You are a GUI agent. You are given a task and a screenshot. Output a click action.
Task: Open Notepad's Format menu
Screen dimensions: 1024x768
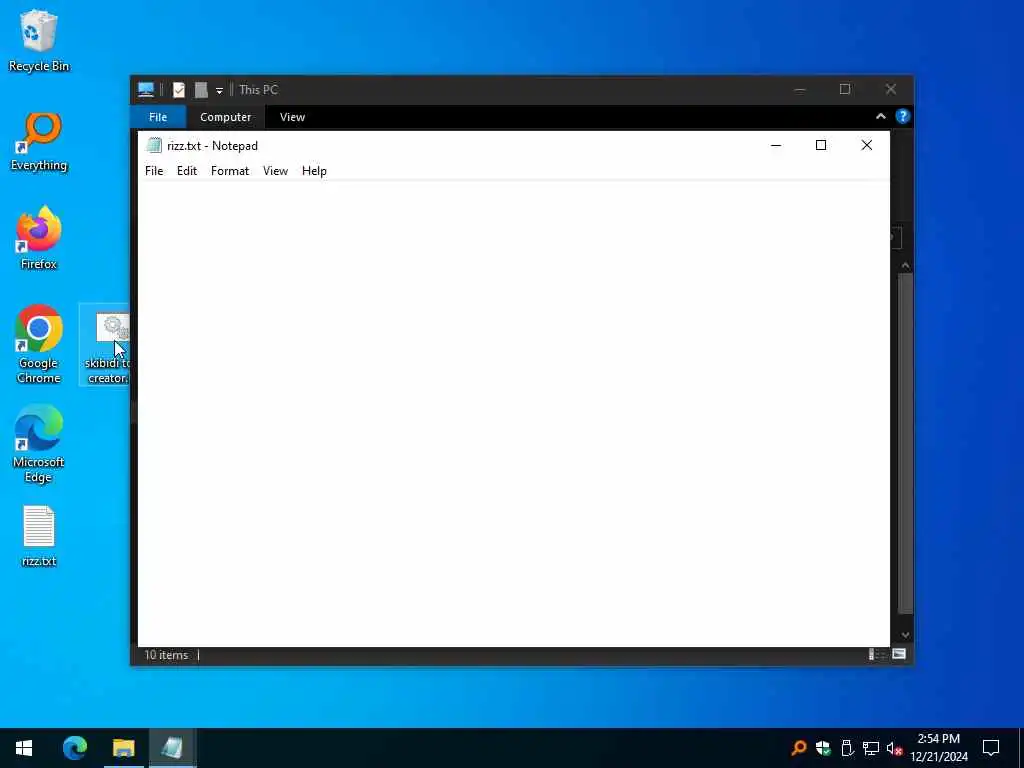pyautogui.click(x=230, y=171)
